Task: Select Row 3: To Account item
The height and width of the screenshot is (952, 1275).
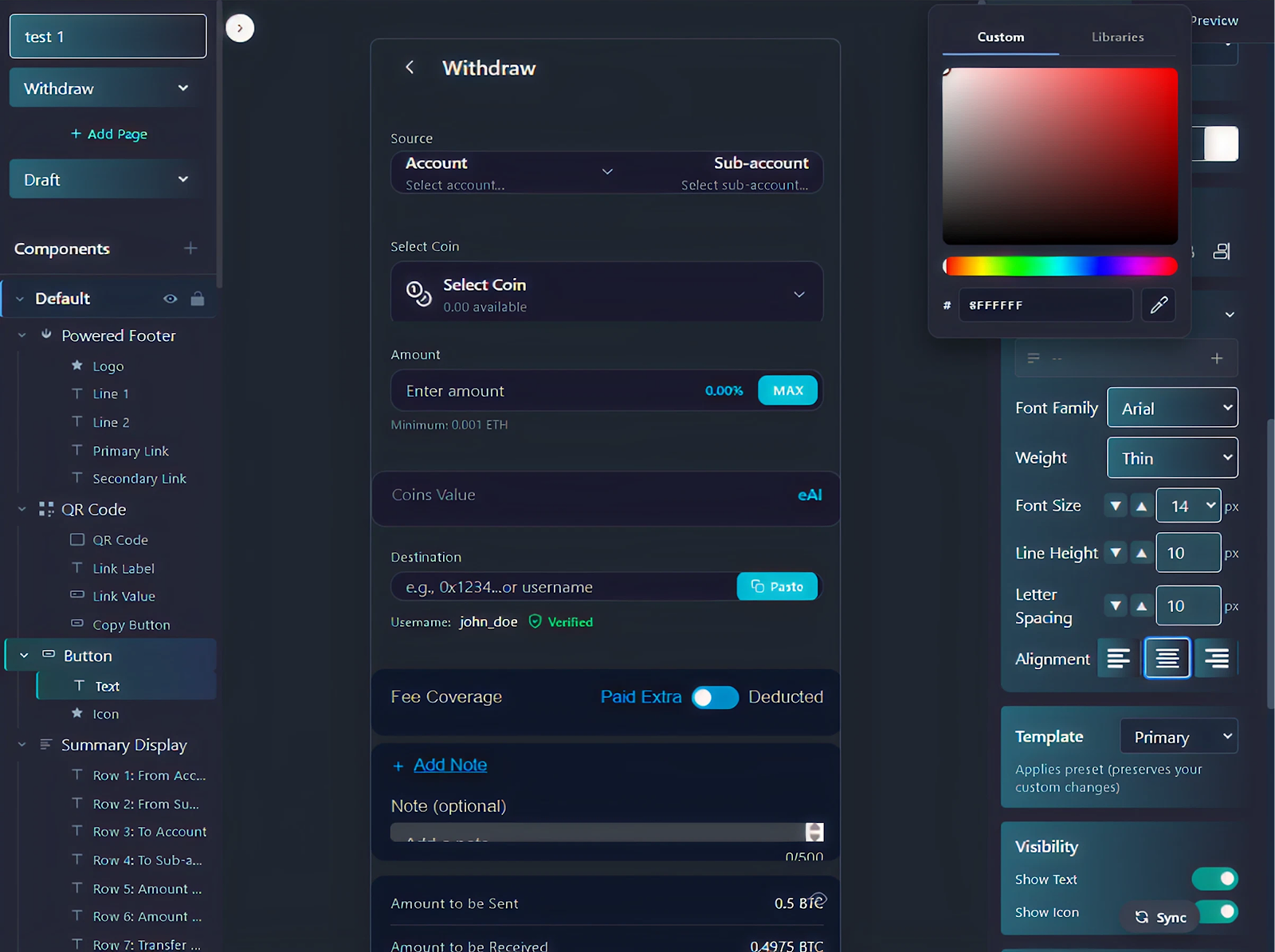Action: click(x=149, y=832)
